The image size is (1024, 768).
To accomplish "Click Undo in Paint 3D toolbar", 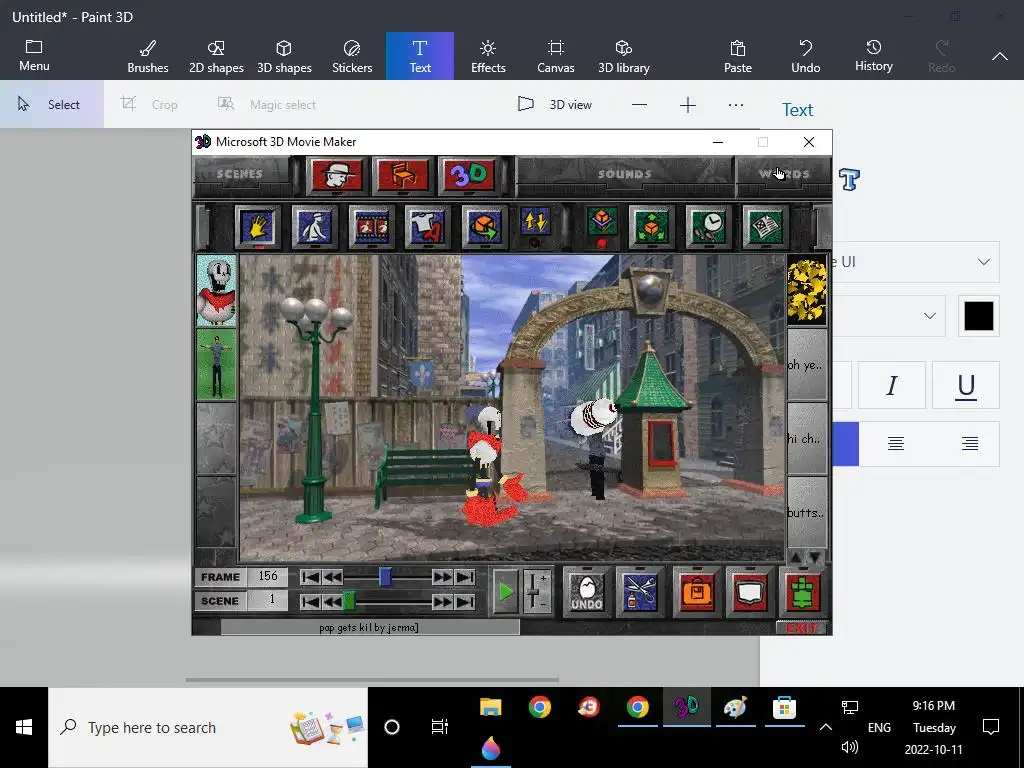I will tap(806, 56).
